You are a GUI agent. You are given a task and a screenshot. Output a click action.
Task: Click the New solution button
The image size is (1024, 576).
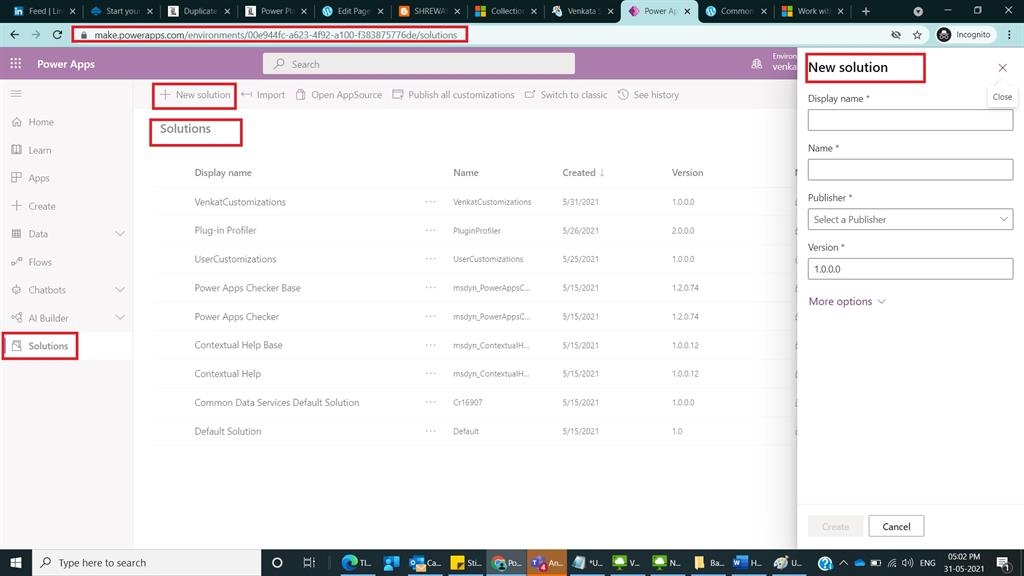[193, 94]
